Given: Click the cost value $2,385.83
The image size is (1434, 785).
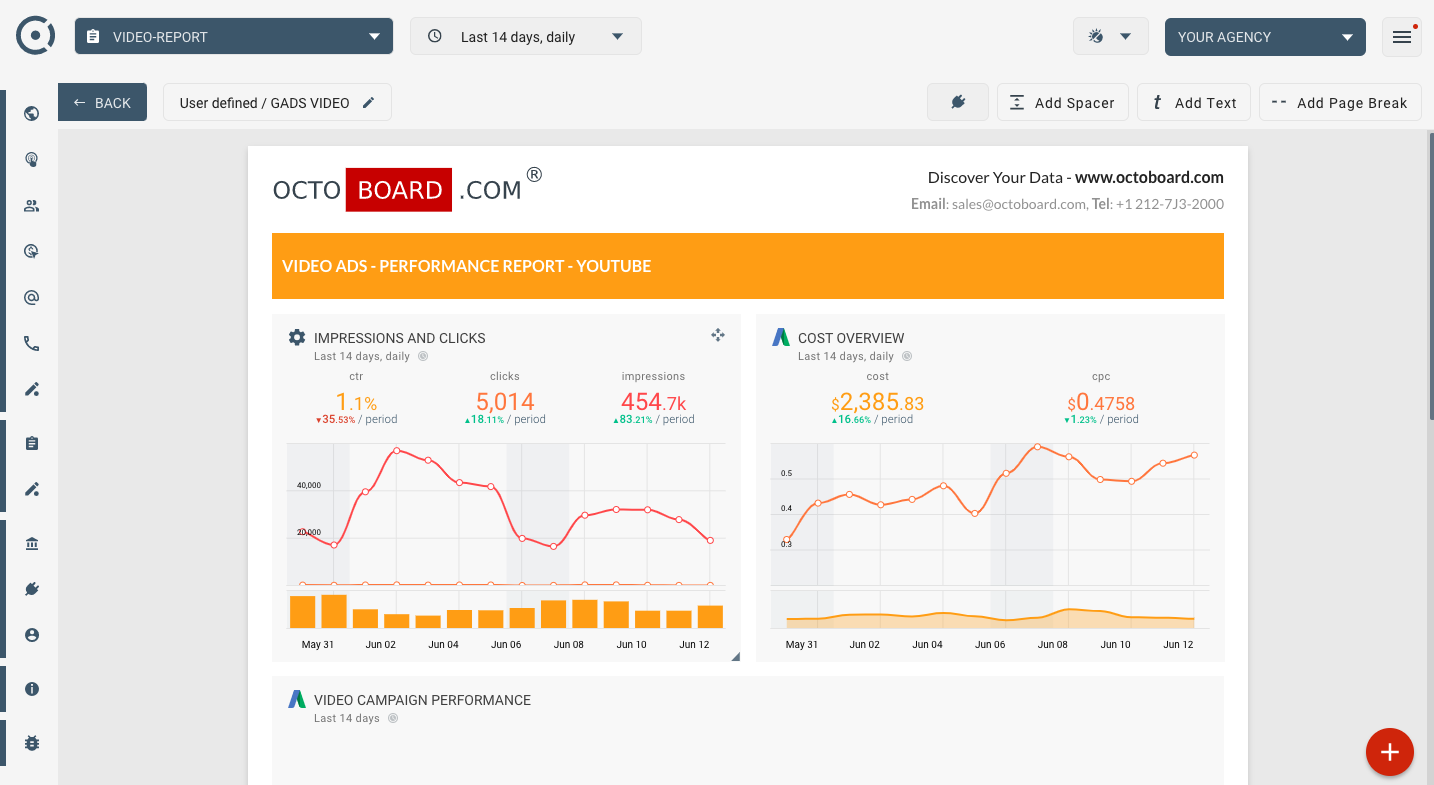Looking at the screenshot, I should click(x=877, y=403).
